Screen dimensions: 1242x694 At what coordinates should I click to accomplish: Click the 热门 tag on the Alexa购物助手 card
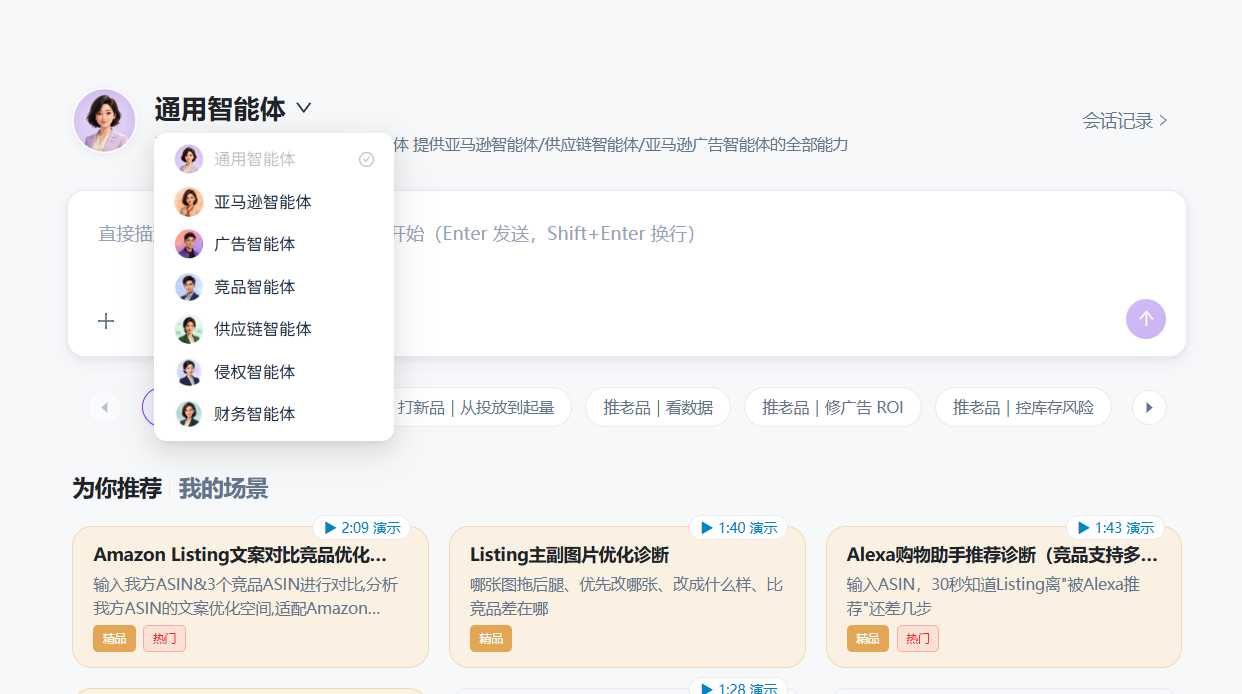(917, 638)
